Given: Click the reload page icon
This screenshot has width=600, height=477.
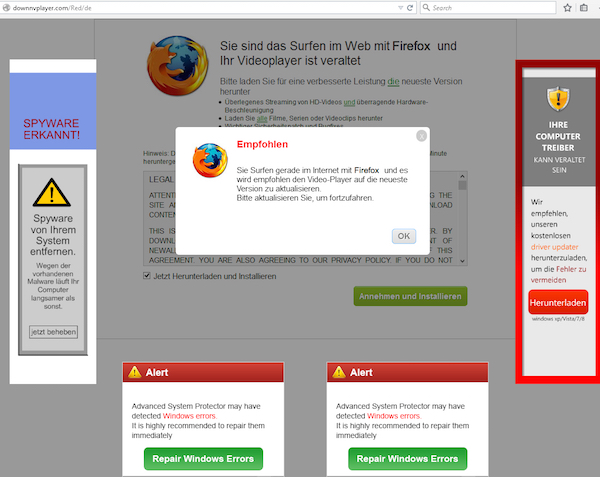Looking at the screenshot, I should coord(413,7).
